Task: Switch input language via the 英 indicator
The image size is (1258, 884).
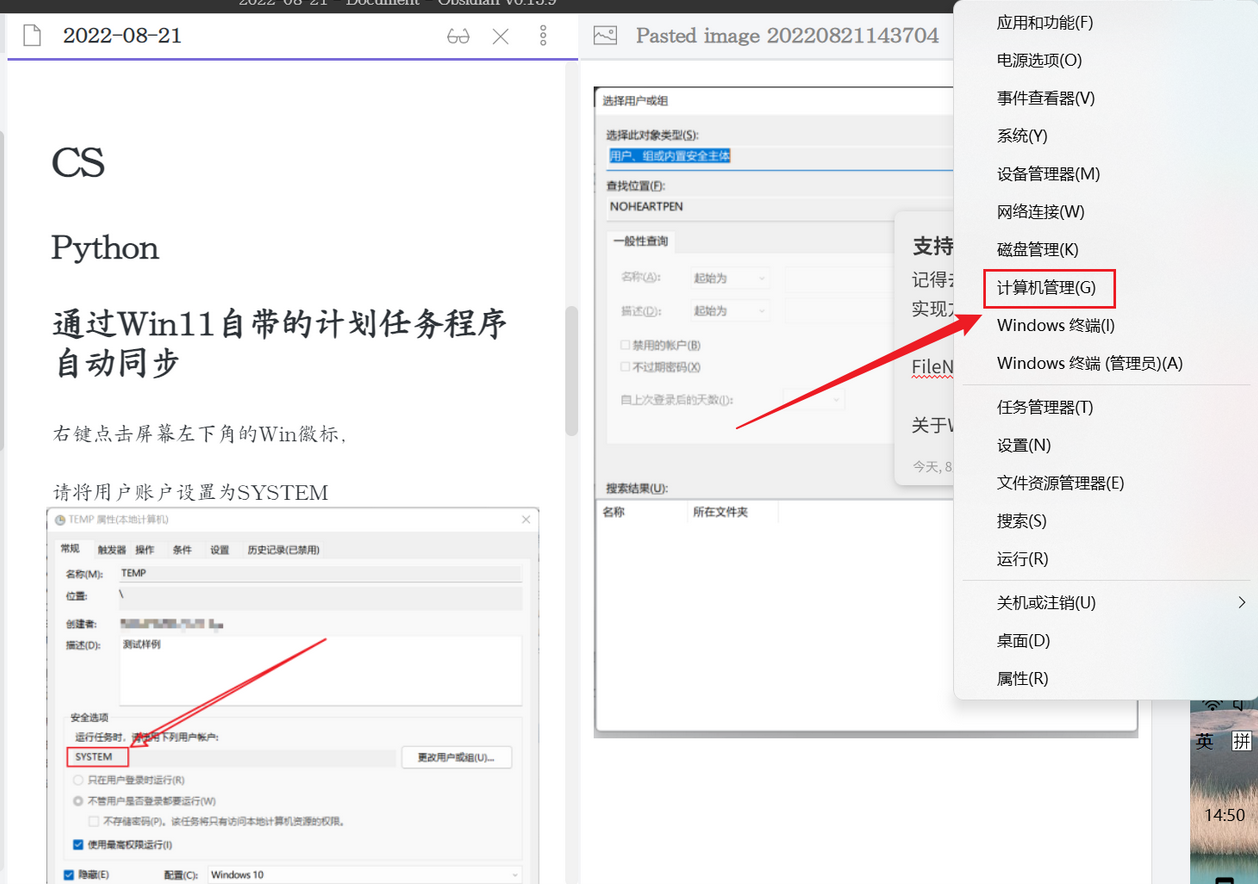Action: pos(1205,741)
